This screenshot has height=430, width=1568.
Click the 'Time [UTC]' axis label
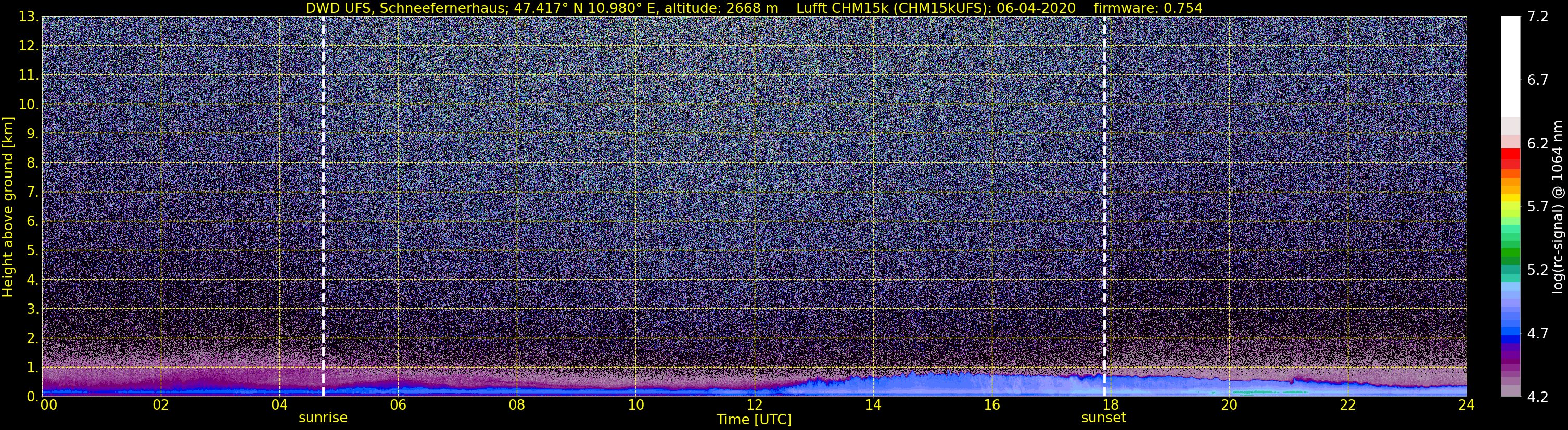point(754,420)
